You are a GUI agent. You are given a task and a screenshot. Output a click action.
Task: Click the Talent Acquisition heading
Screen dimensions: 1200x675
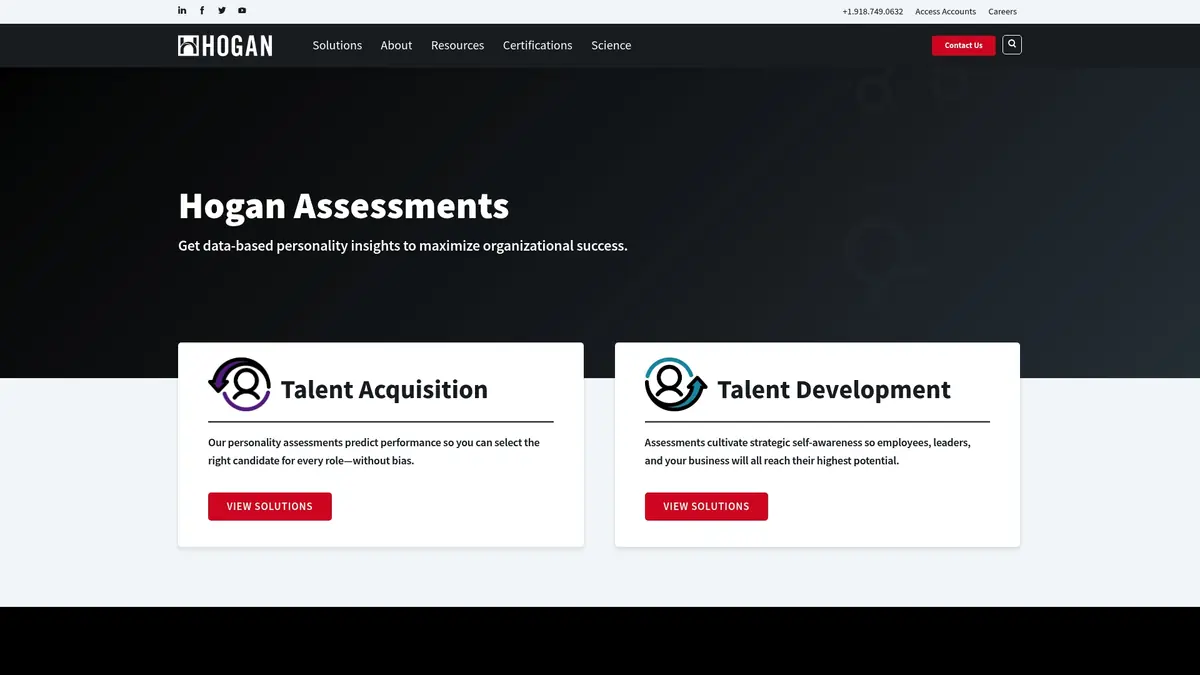pyautogui.click(x=384, y=389)
